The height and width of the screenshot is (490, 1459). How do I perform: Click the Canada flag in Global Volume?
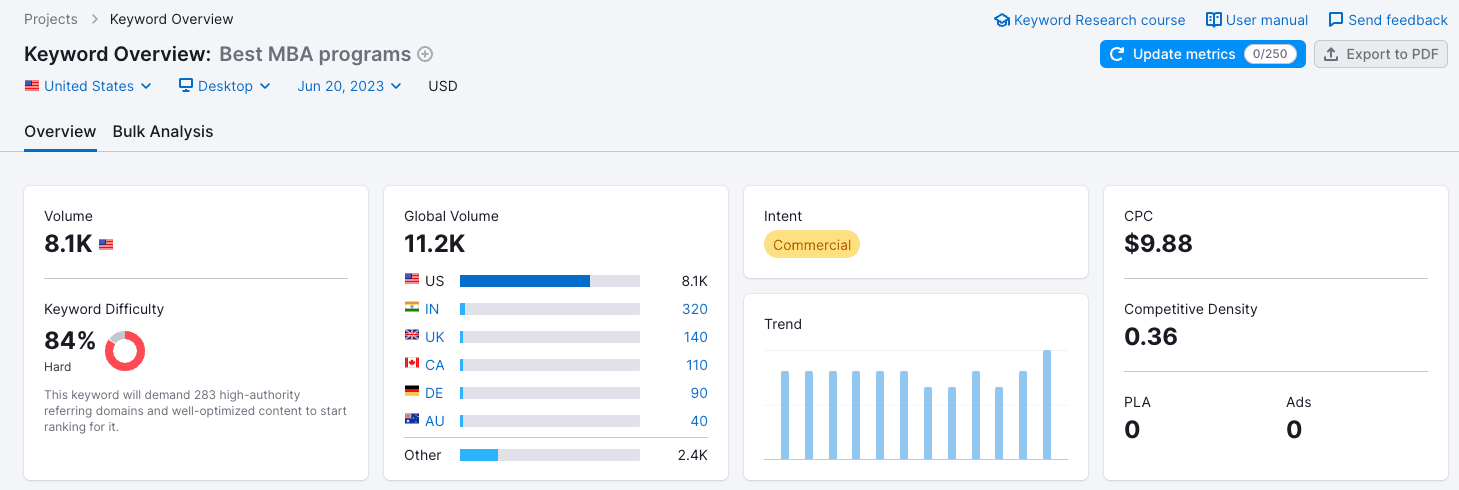pos(412,364)
